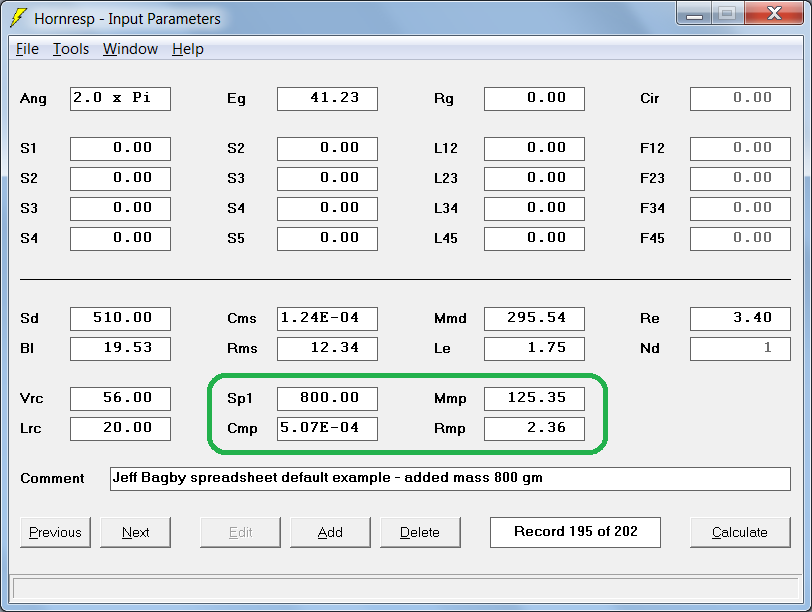This screenshot has width=812, height=612.
Task: Click the Ang label
Action: point(33,99)
